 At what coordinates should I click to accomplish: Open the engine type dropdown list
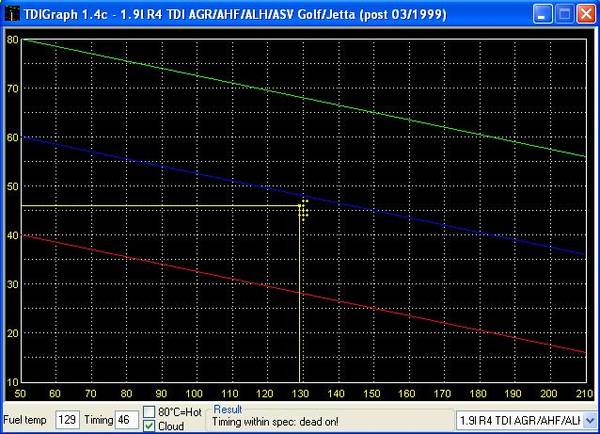coord(588,420)
